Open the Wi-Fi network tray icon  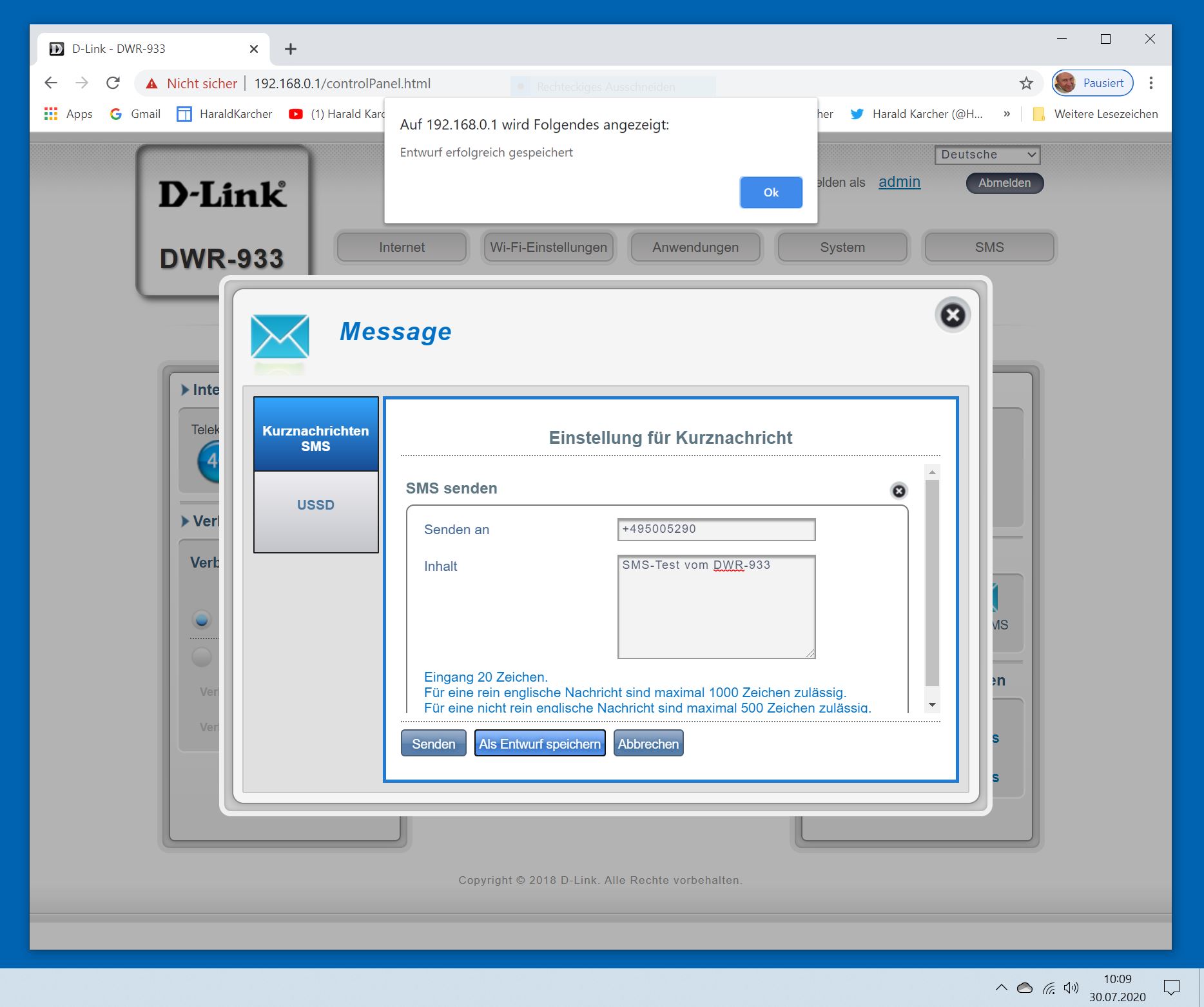coord(1049,988)
